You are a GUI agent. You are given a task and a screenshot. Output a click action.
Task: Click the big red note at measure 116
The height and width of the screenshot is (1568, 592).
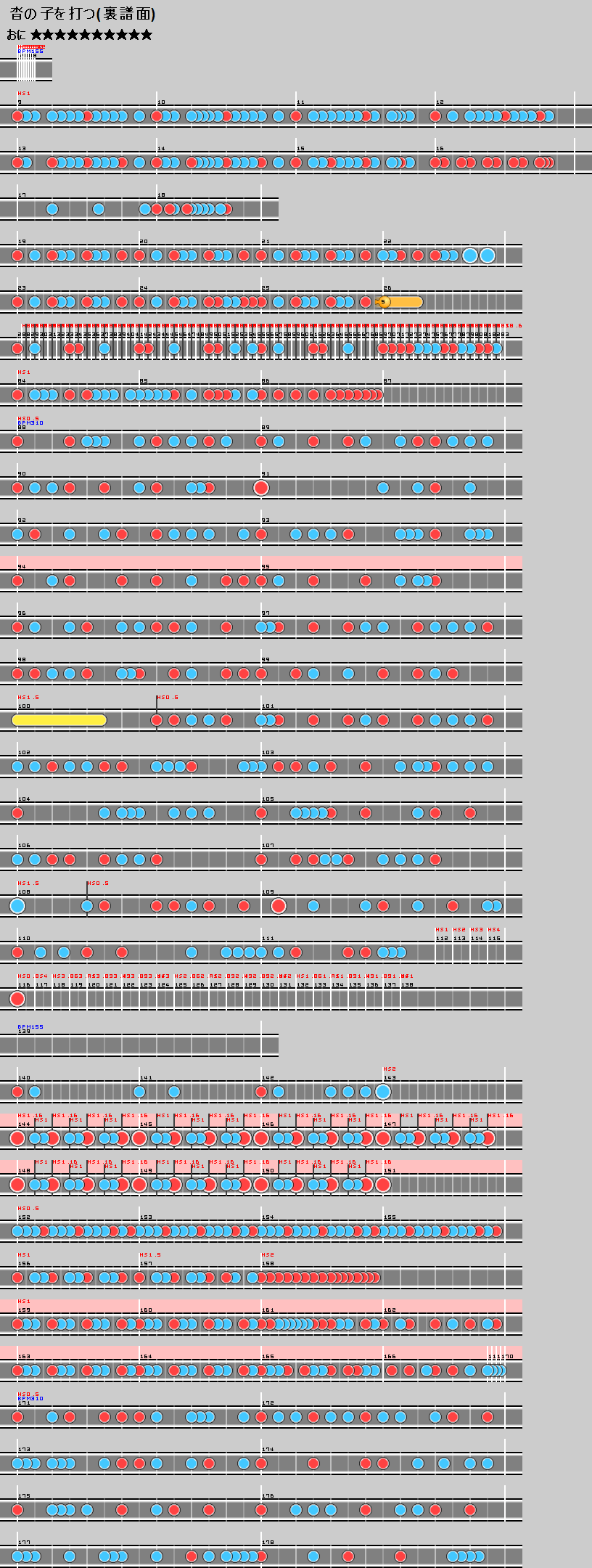[x=17, y=999]
